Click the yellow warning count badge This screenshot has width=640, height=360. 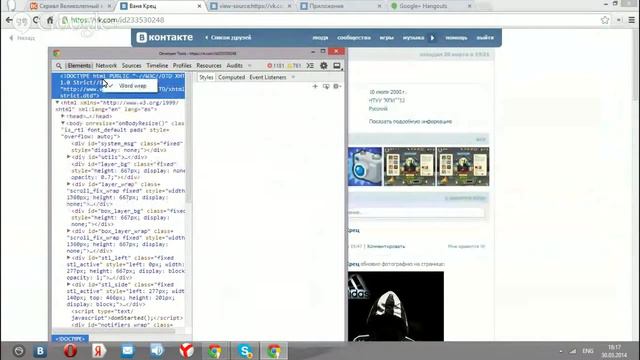(294, 66)
